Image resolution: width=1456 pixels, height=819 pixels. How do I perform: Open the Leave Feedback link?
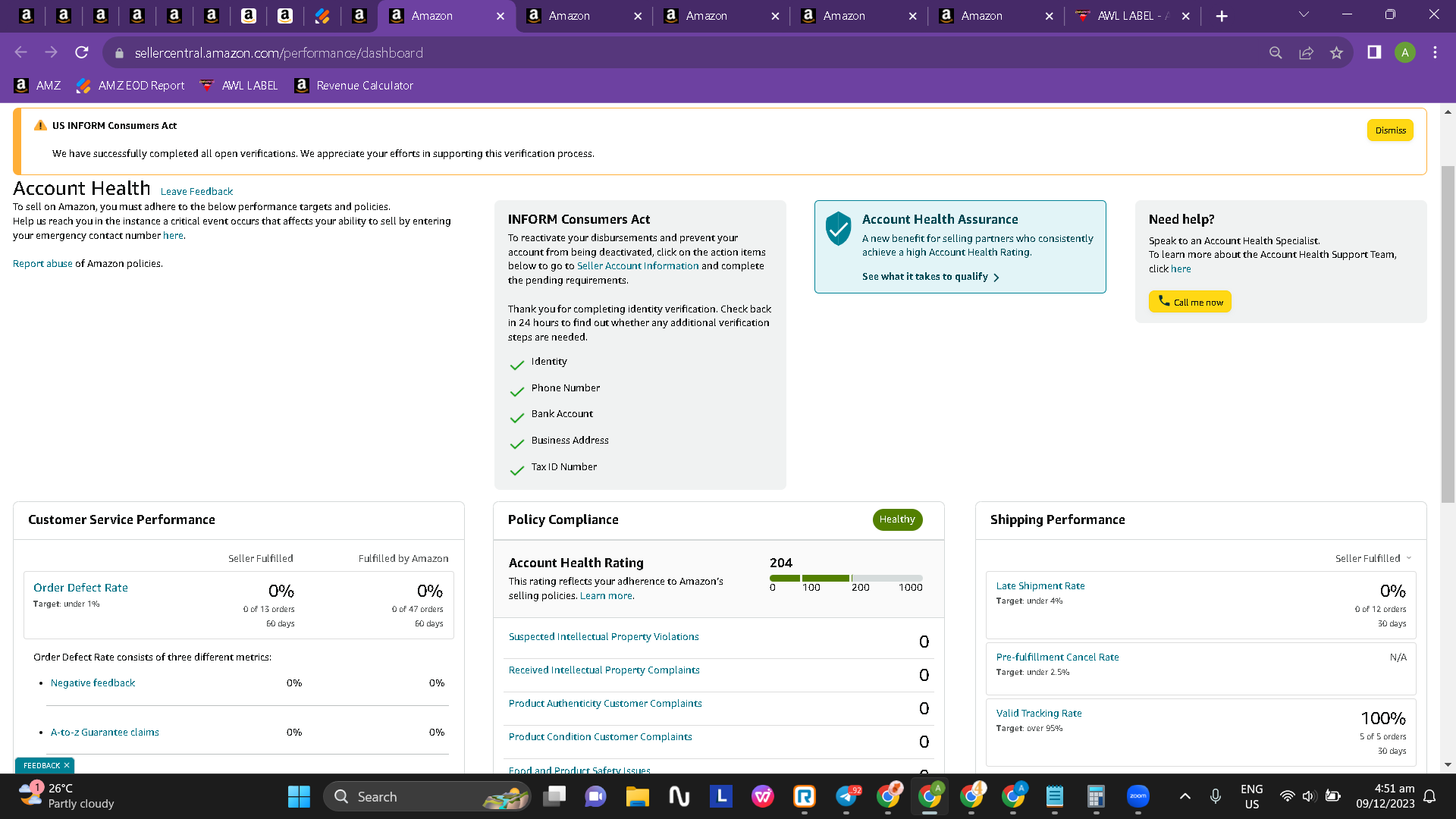click(x=196, y=192)
